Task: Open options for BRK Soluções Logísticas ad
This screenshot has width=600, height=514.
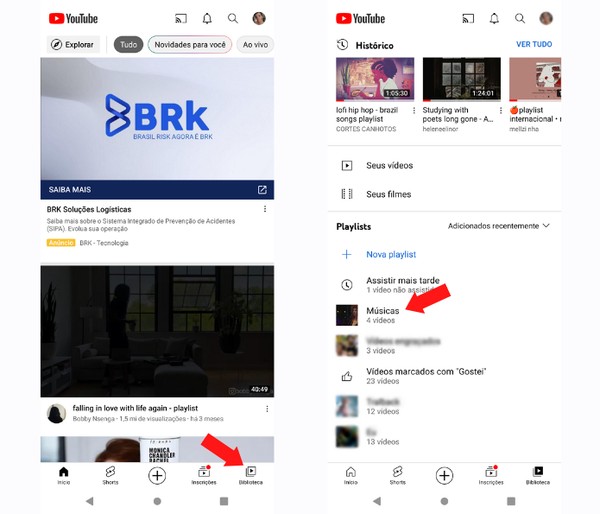Action: coord(265,209)
